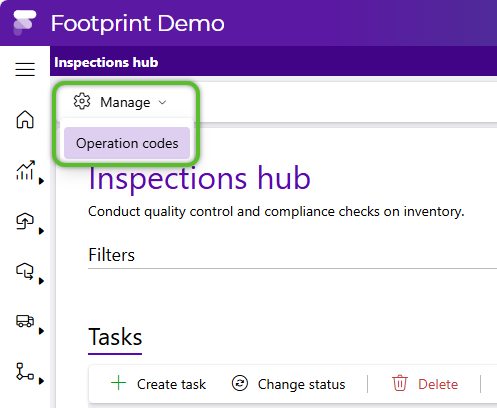The image size is (497, 408).
Task: Click the Footprint logo in header
Action: pos(24,23)
